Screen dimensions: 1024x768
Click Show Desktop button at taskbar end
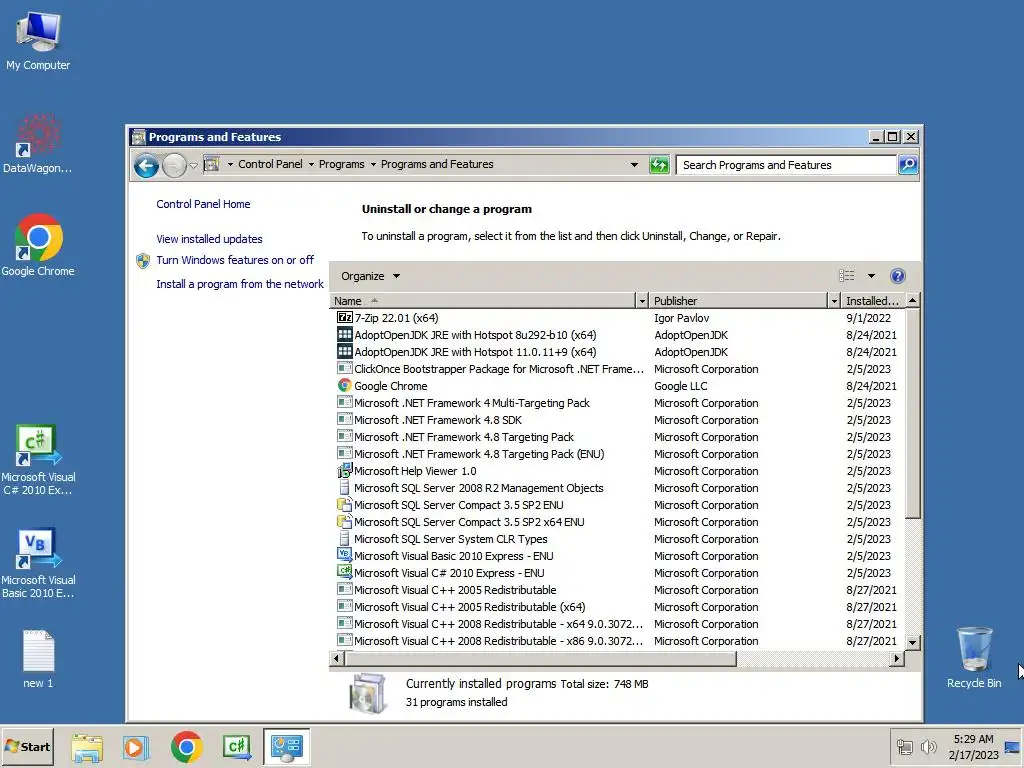[1013, 747]
